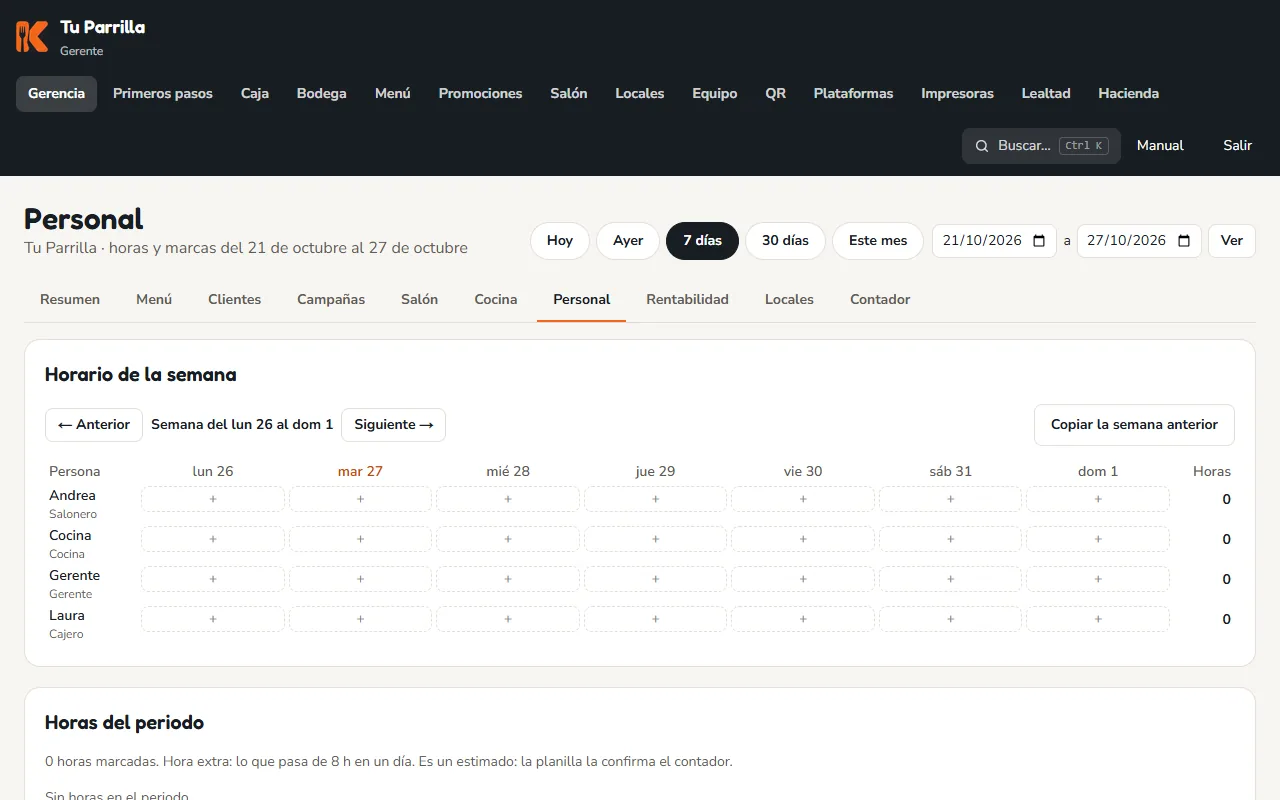This screenshot has width=1280, height=800.
Task: Click Copiar la semana anterior
Action: (x=1134, y=425)
